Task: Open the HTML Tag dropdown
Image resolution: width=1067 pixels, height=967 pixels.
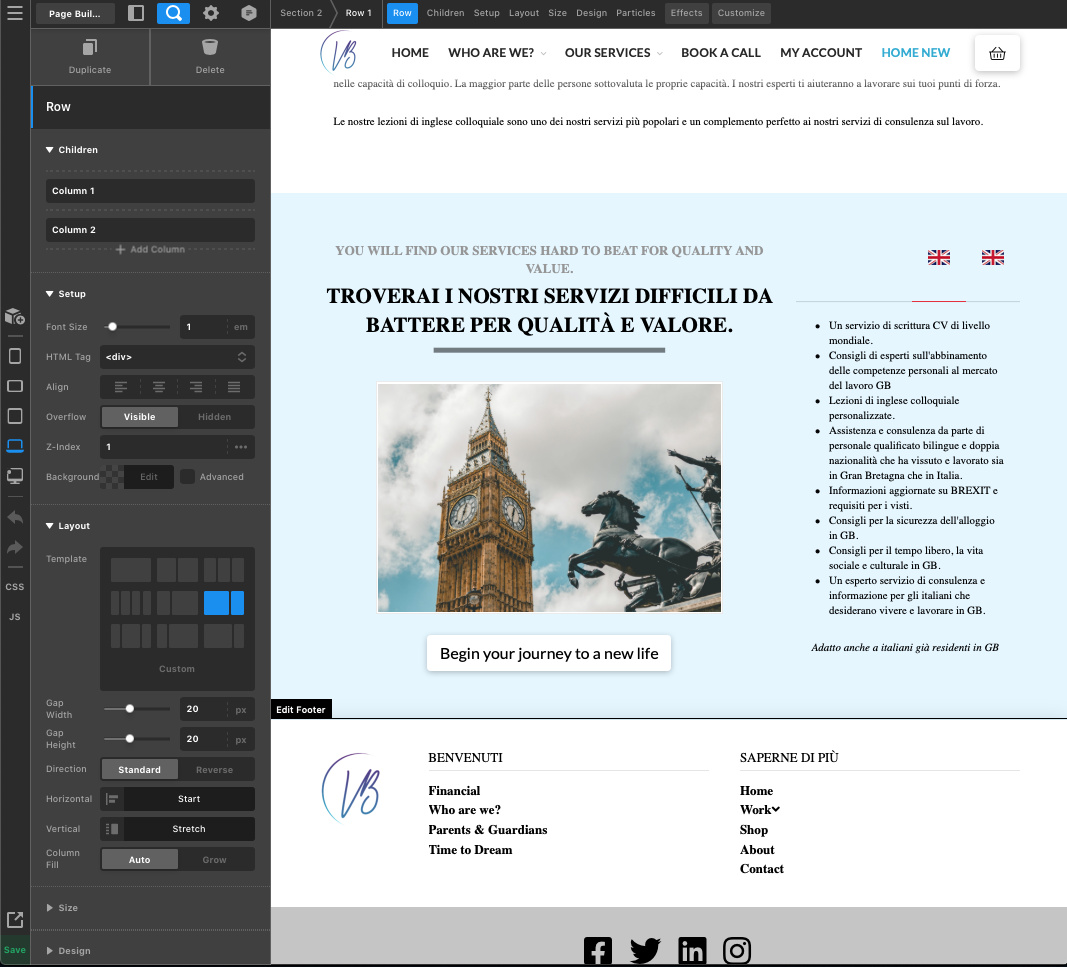Action: (x=177, y=357)
